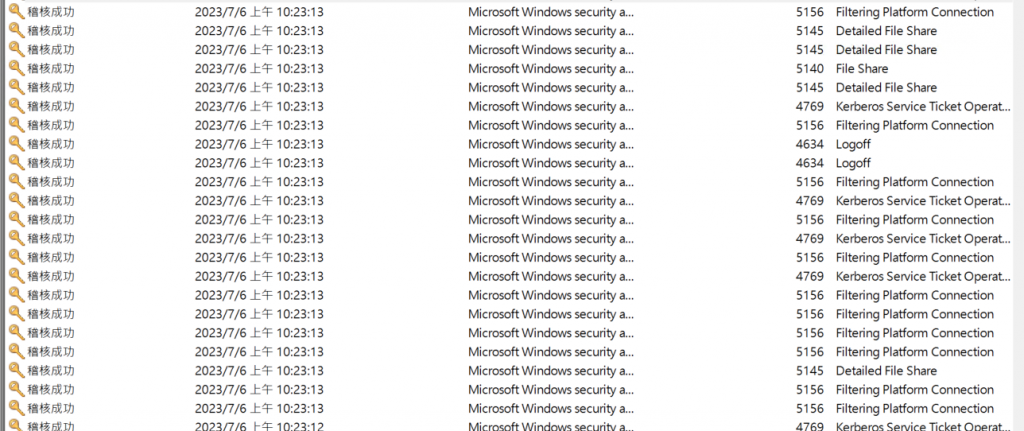Select the 10:23:12 timestamp cell

point(259,427)
